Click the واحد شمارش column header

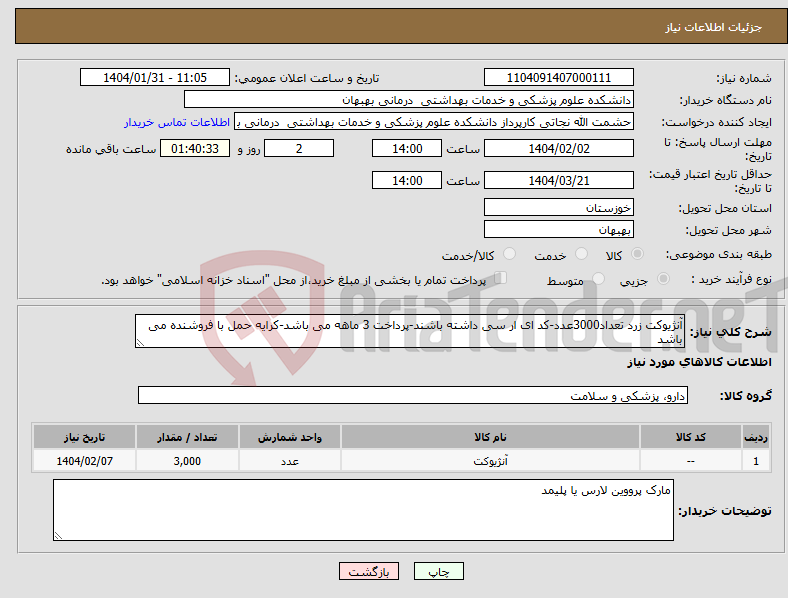(290, 437)
